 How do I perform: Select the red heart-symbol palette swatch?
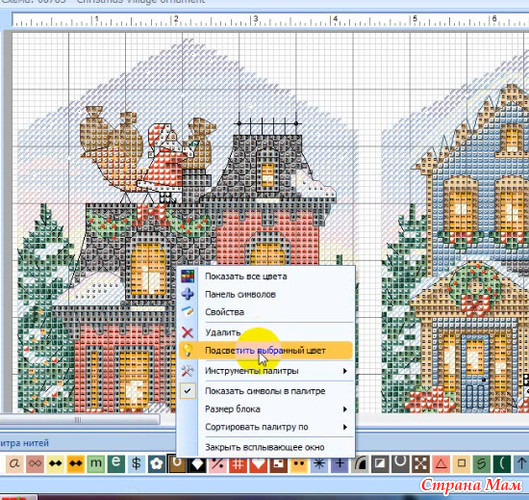(258, 465)
